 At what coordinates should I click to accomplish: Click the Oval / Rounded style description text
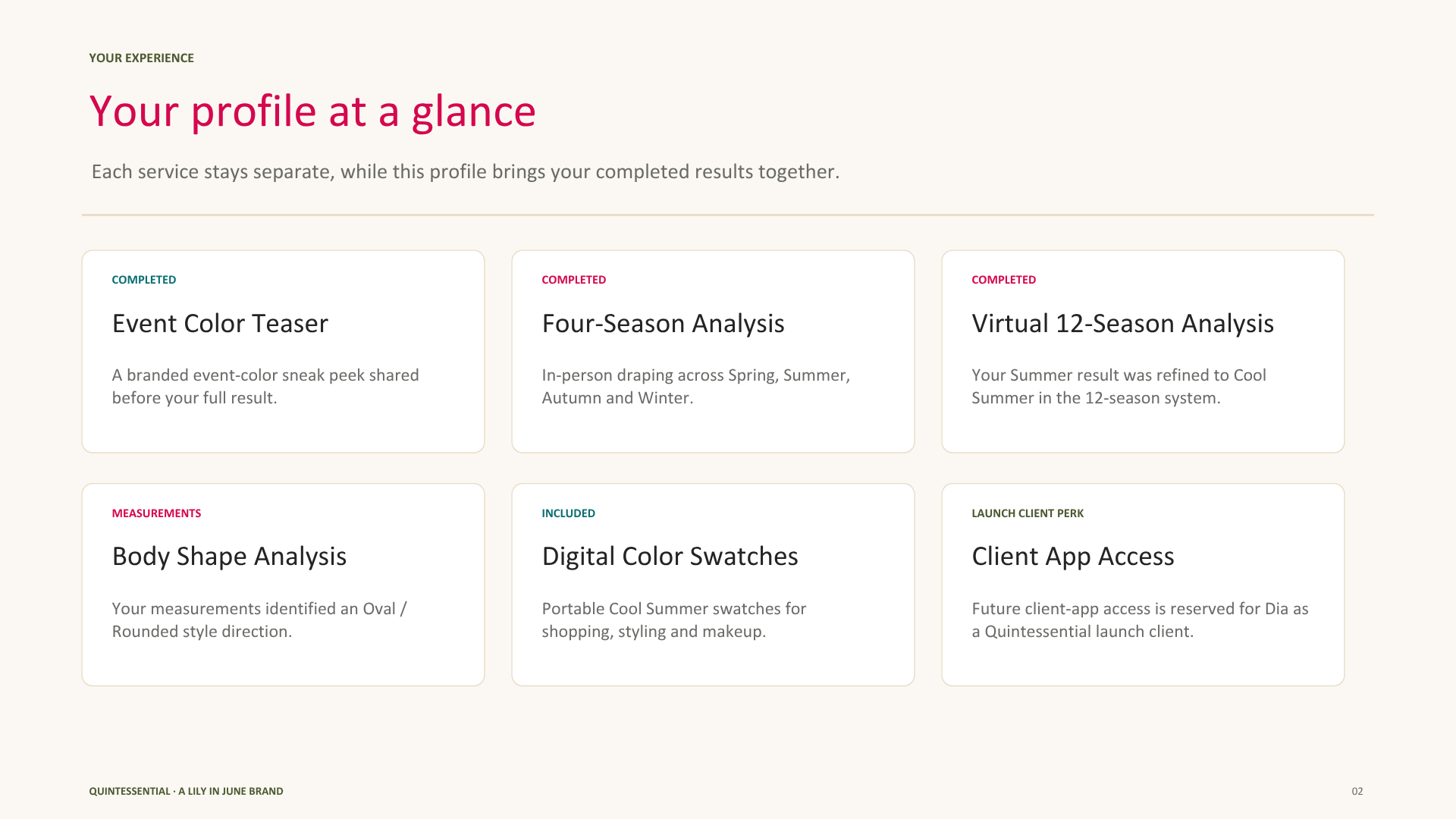point(259,620)
